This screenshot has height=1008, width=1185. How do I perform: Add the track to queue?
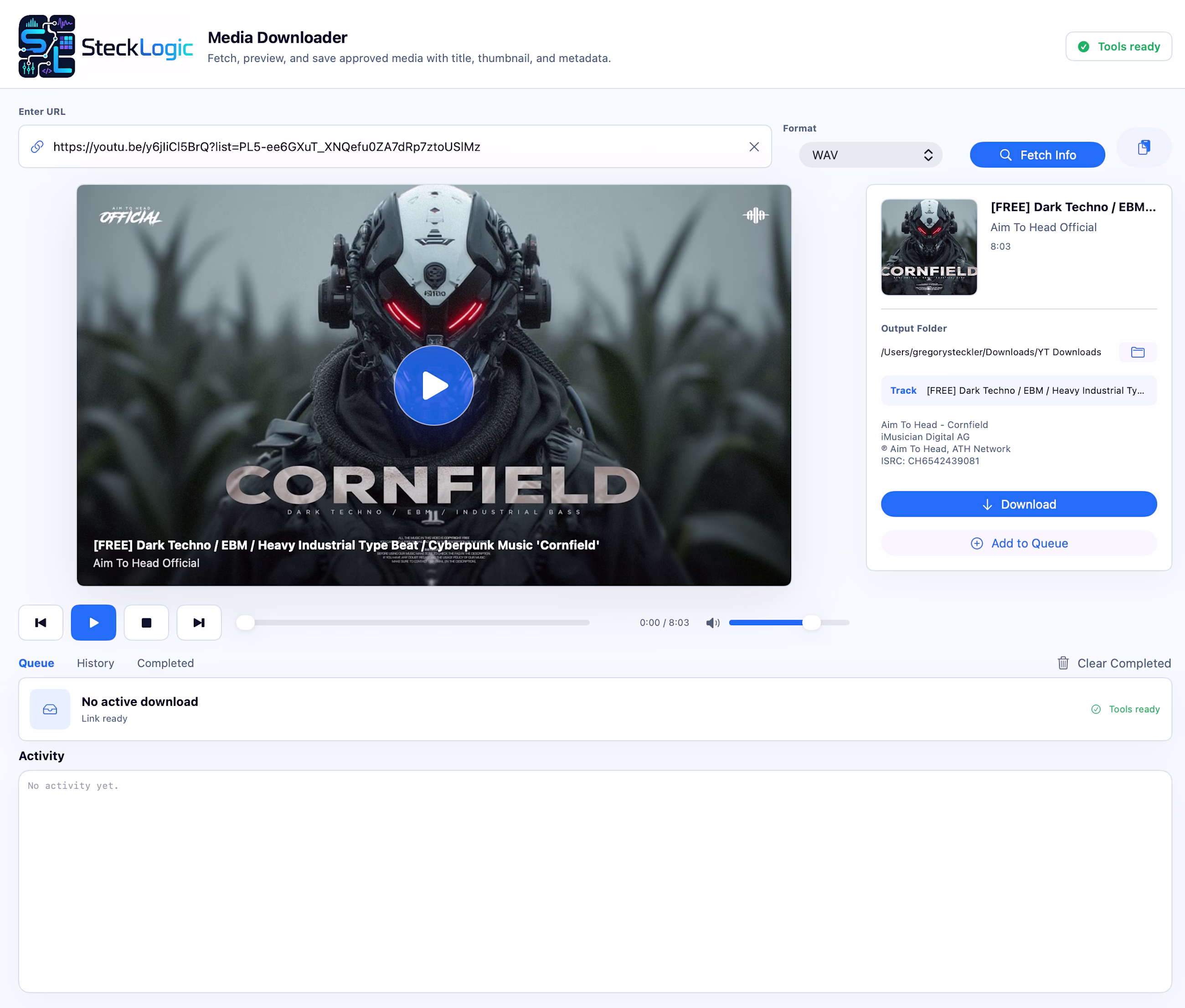[x=1019, y=543]
